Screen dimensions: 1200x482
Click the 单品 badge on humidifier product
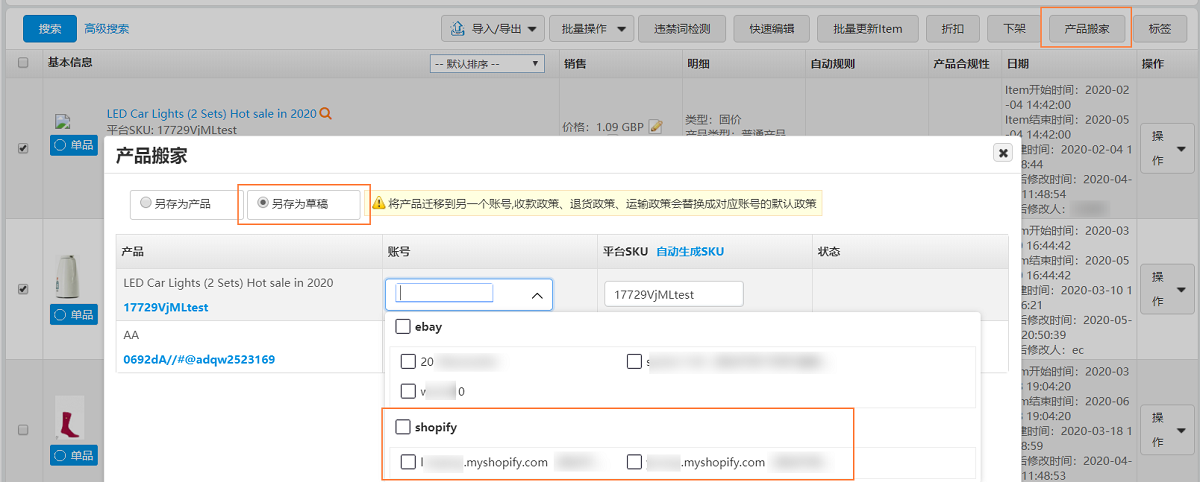pos(74,315)
